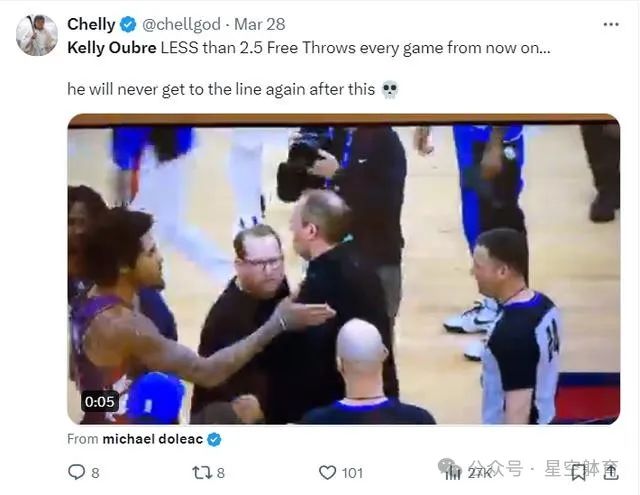Click the share upload icon
The height and width of the screenshot is (495, 640).
(611, 473)
